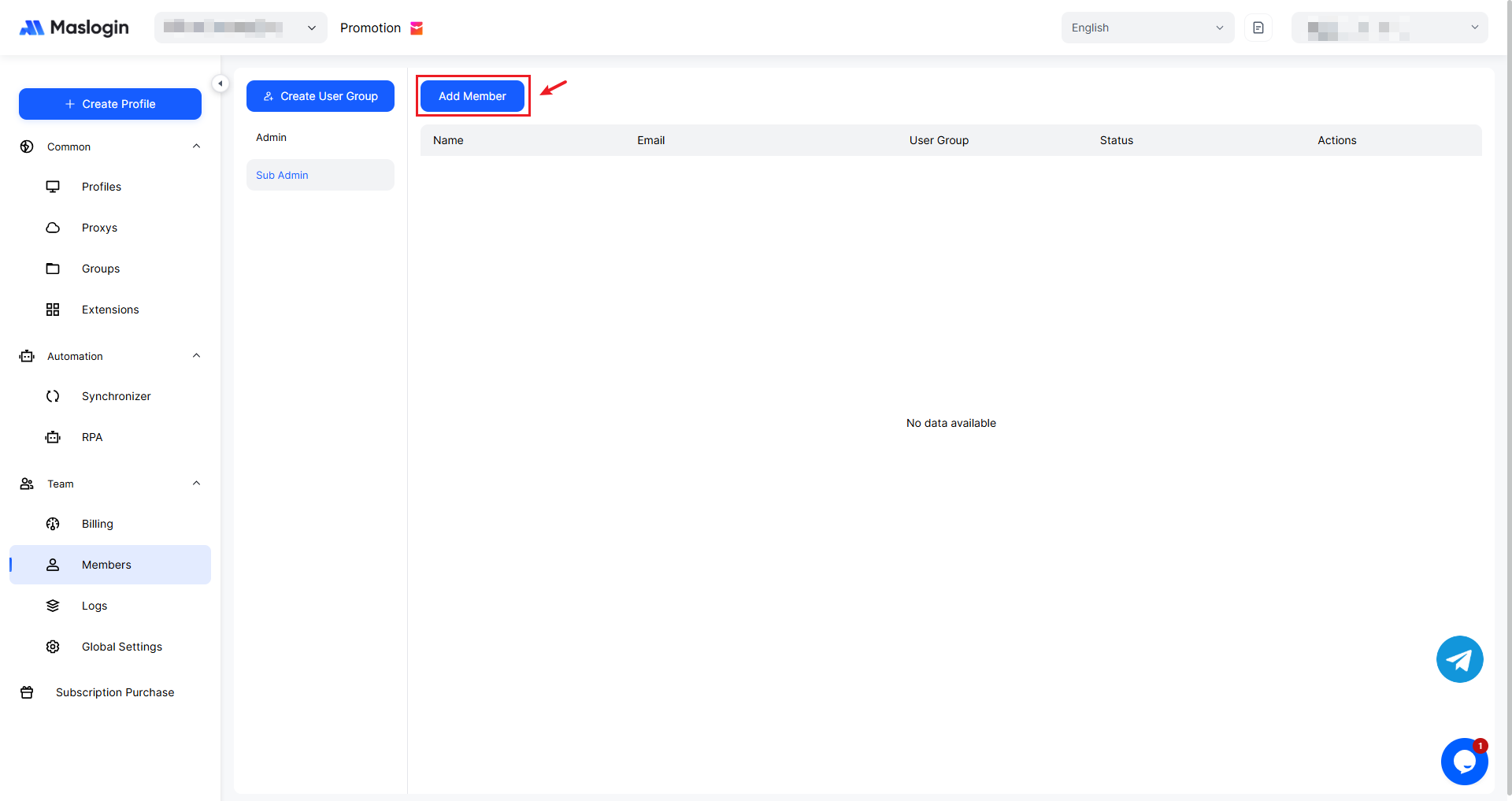
Task: Collapse the Automation section
Action: [196, 356]
